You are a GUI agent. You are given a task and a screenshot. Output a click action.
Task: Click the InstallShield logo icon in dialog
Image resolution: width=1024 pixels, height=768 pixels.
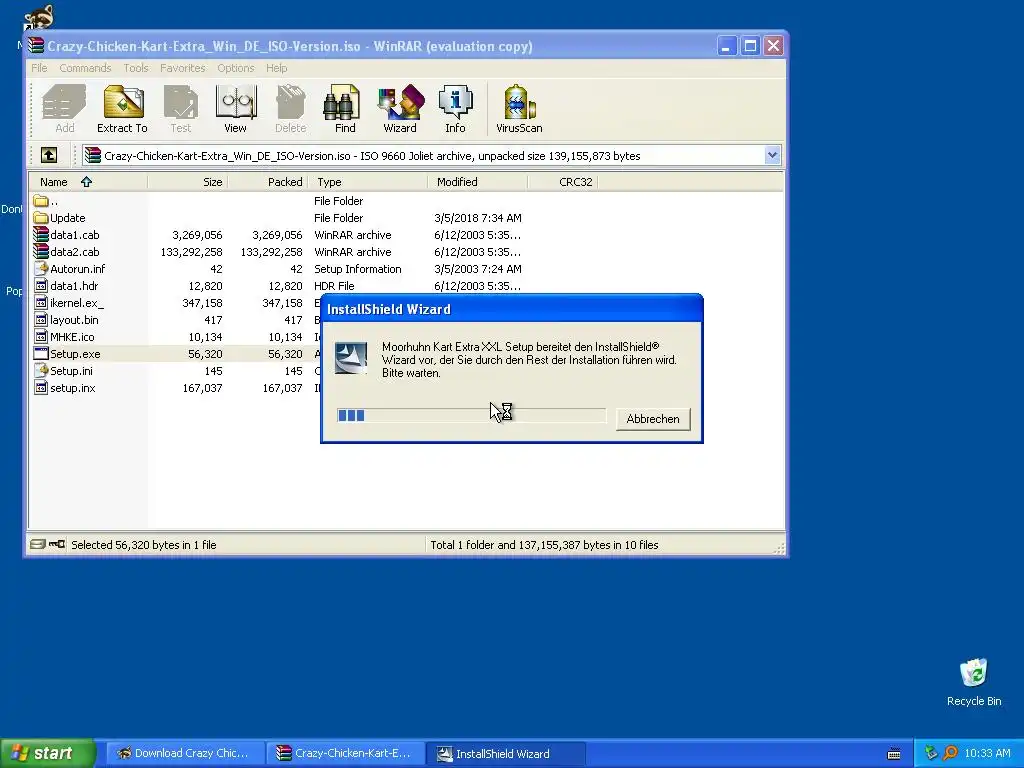click(351, 357)
